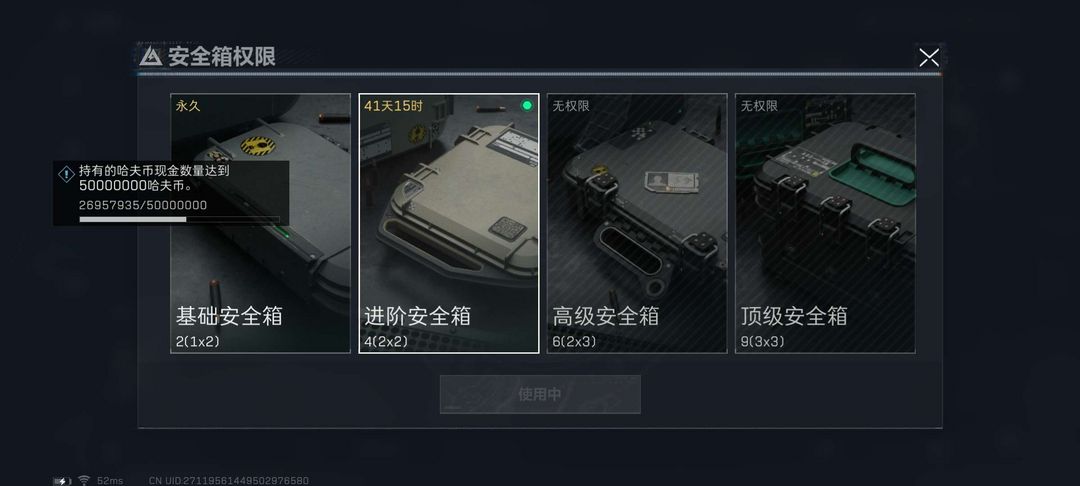Screen dimensions: 1080x486
Task: Click the 9(3x3) capacity text
Action: pos(762,341)
